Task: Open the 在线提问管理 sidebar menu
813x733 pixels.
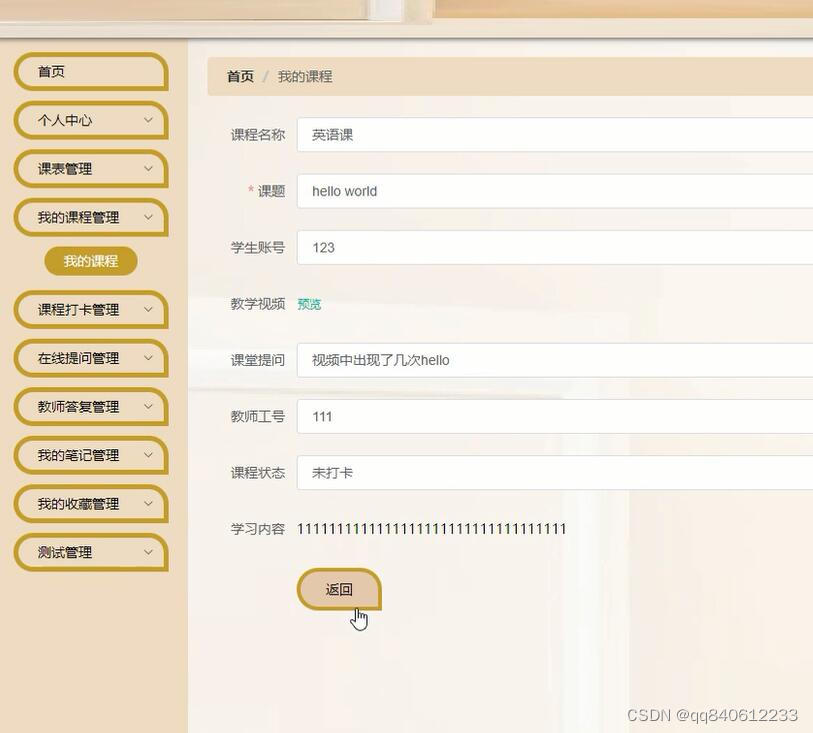Action: 91,358
